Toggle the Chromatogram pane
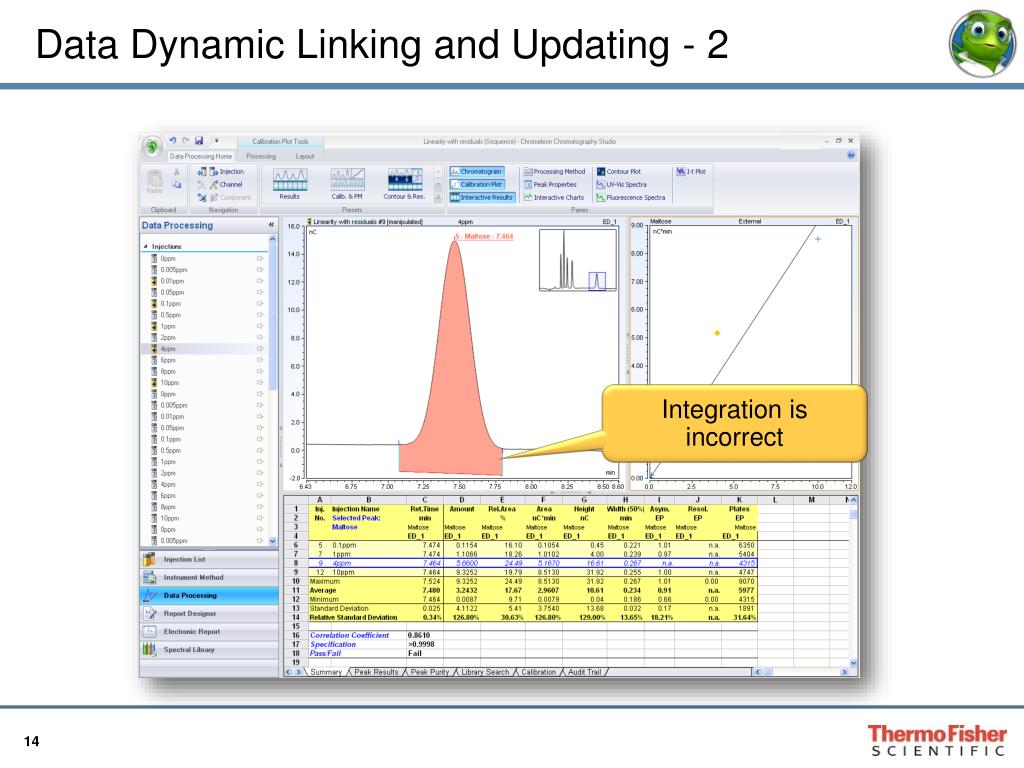 tap(477, 172)
